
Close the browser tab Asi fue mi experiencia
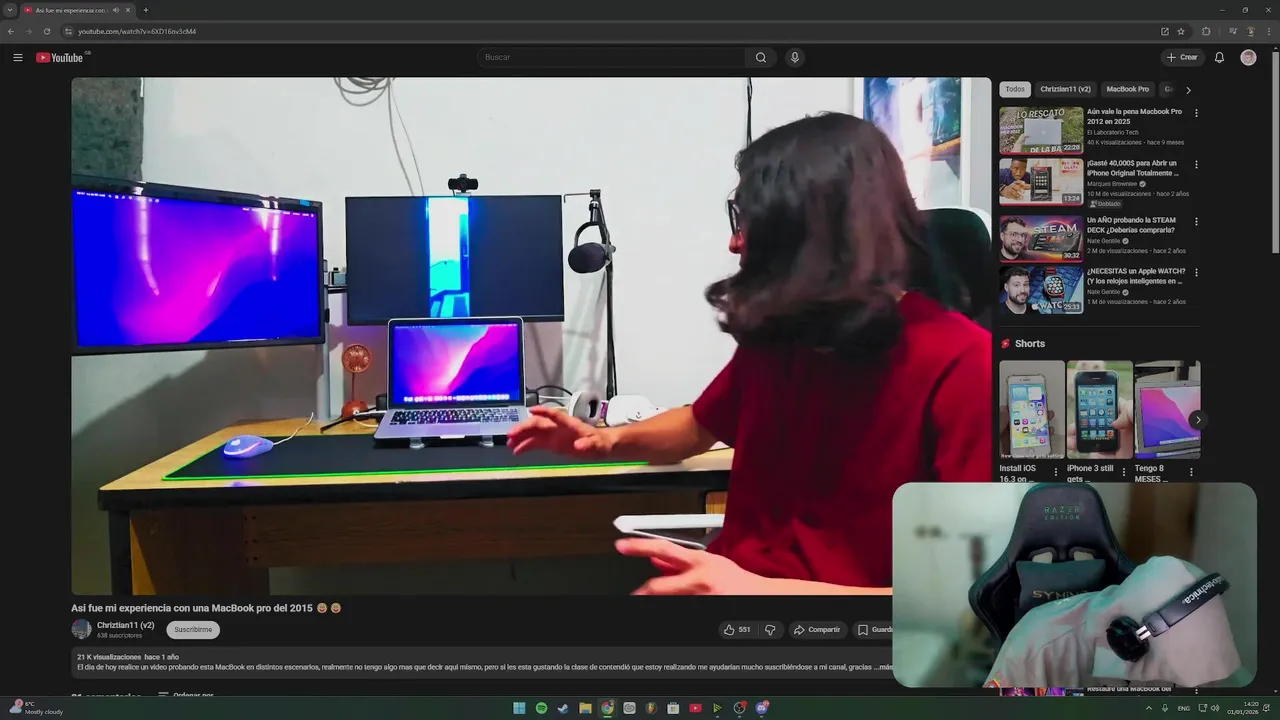tap(128, 10)
